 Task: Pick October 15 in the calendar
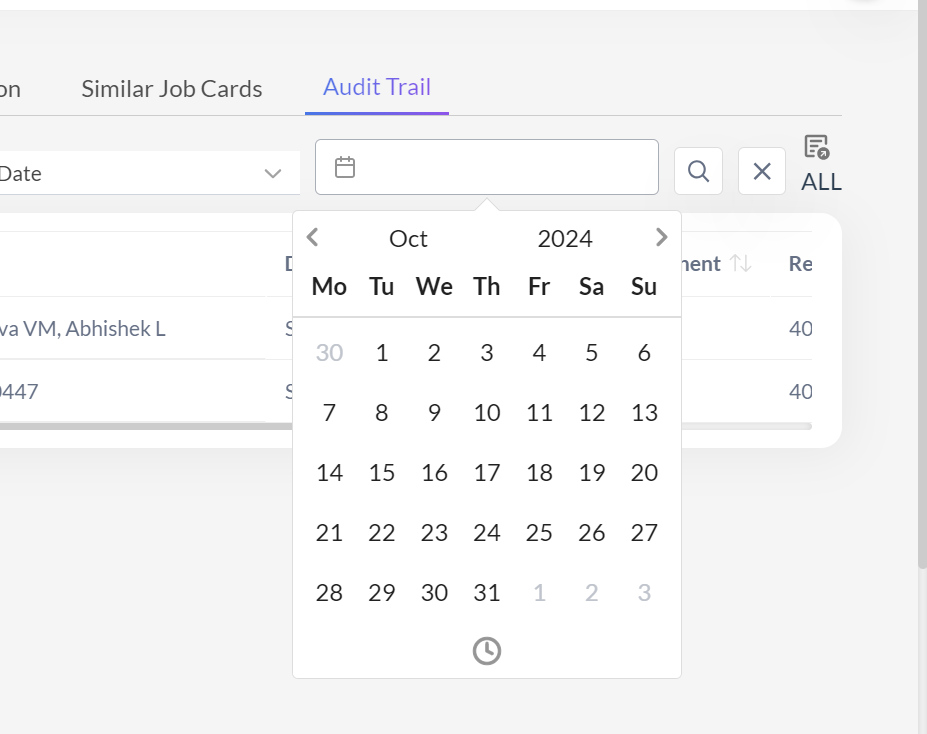click(x=381, y=473)
